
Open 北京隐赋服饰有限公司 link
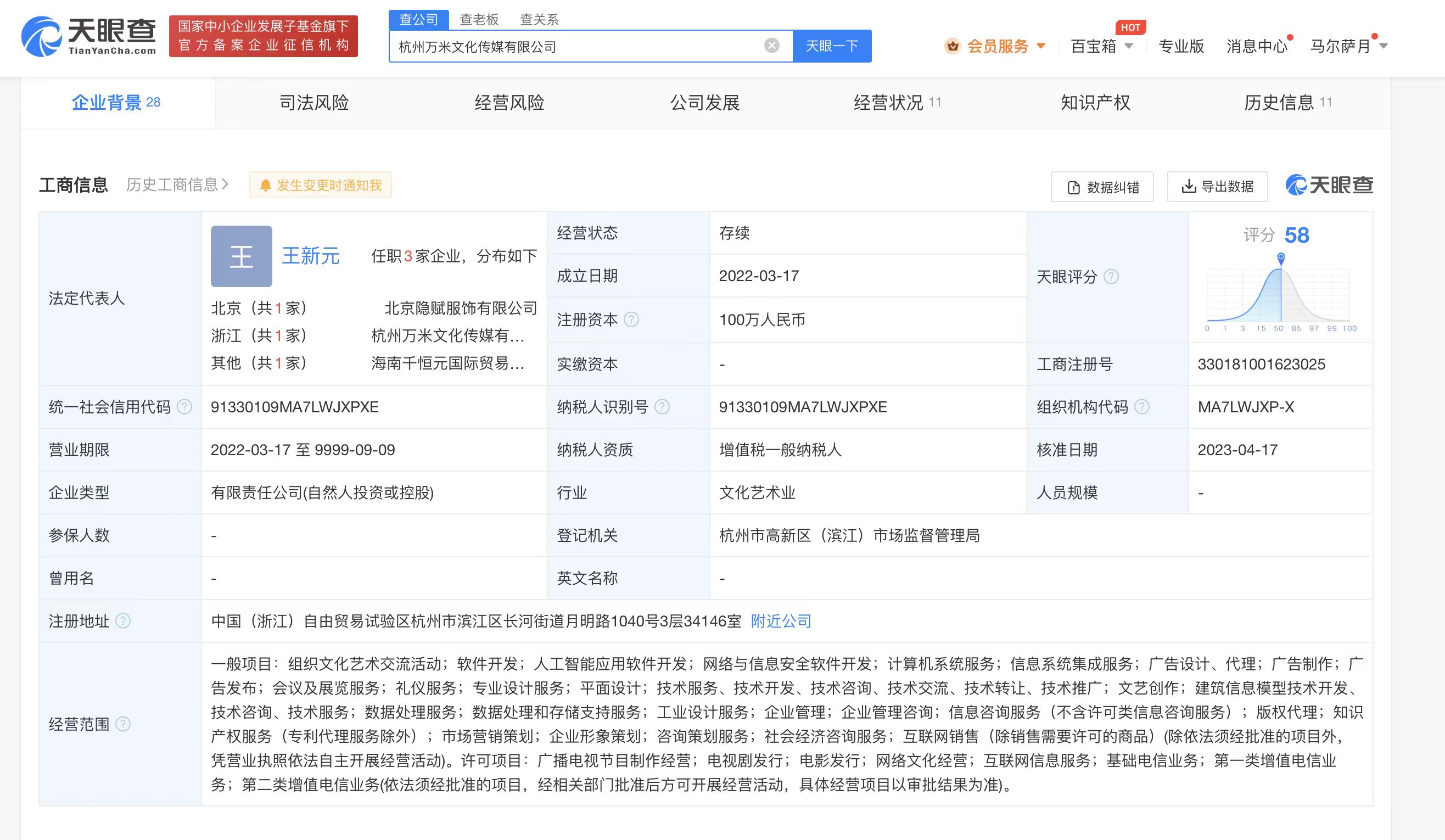[x=461, y=309]
